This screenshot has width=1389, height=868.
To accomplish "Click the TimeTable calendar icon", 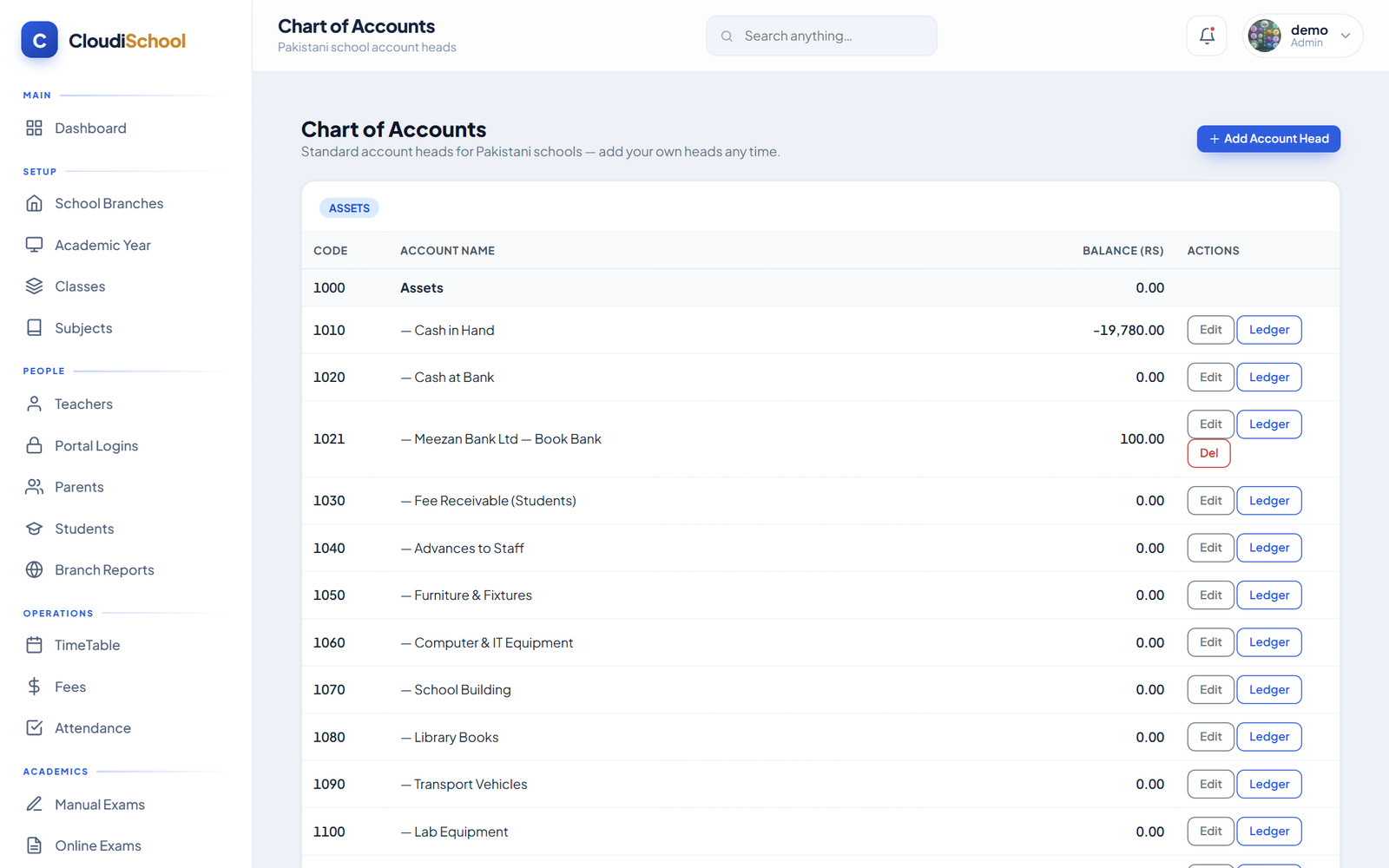I will [34, 645].
